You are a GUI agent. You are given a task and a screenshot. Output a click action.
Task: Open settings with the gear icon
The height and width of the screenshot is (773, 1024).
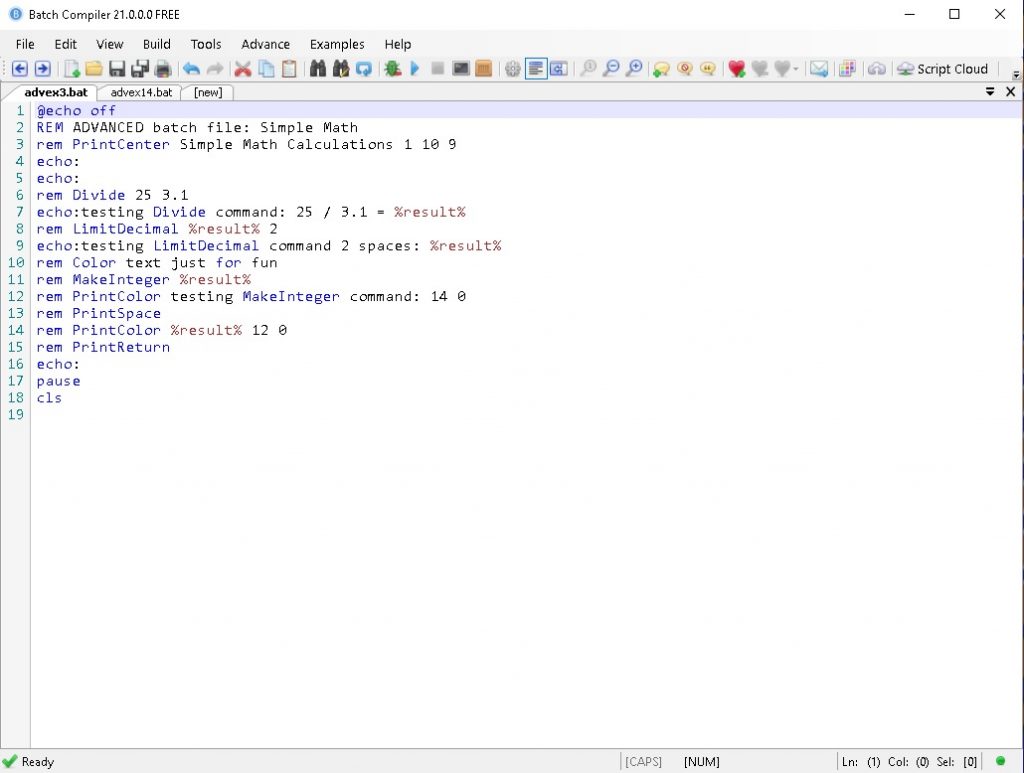click(x=513, y=69)
